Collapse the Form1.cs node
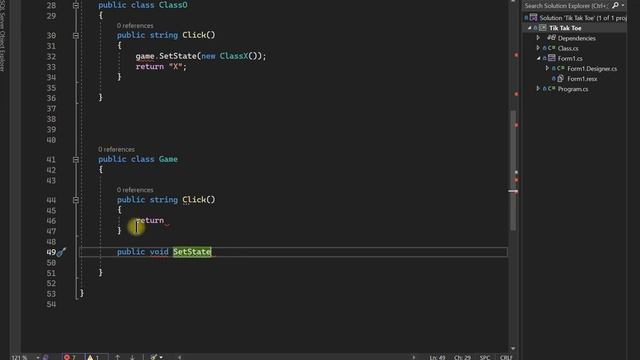640x360 pixels. tap(538, 58)
